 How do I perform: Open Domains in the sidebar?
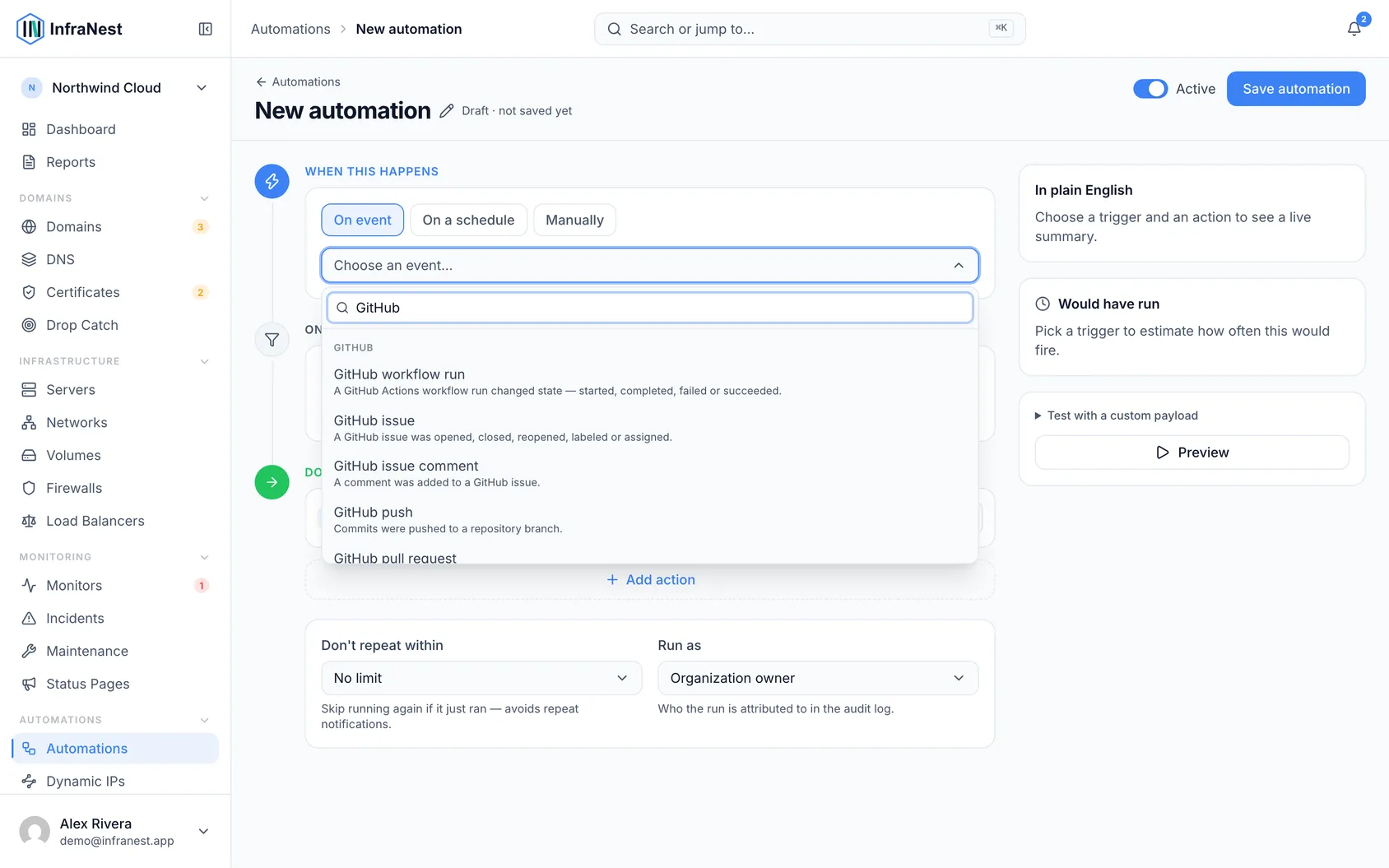(x=114, y=226)
